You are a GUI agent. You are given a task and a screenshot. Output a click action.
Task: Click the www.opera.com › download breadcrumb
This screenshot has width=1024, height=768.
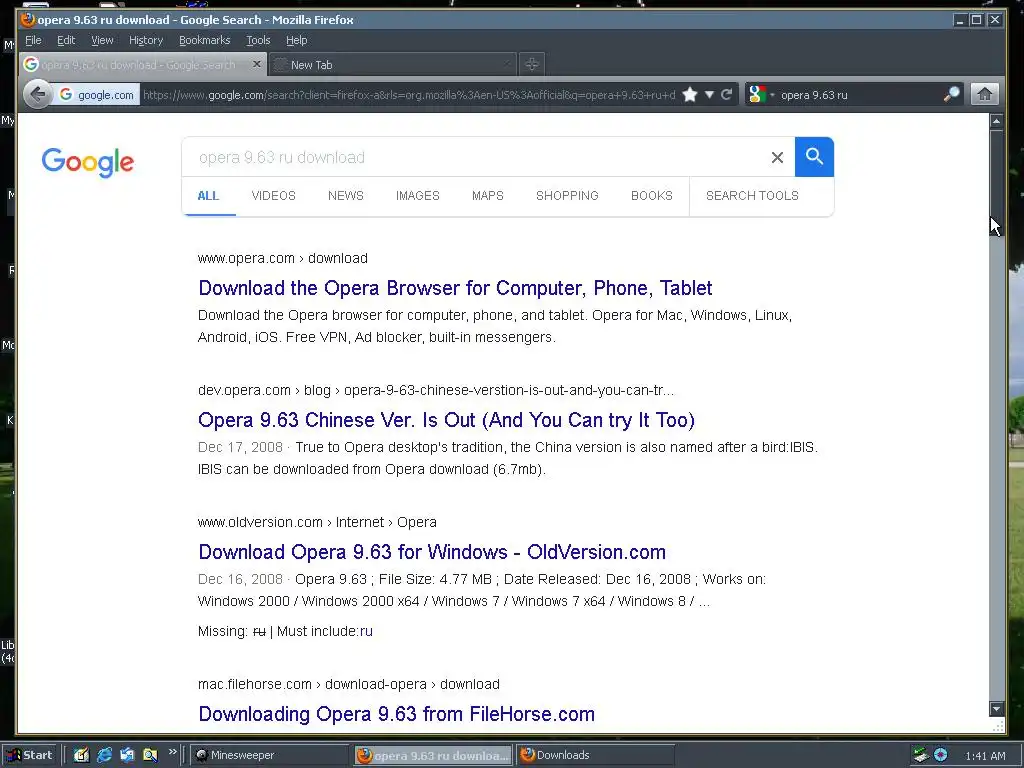point(283,258)
